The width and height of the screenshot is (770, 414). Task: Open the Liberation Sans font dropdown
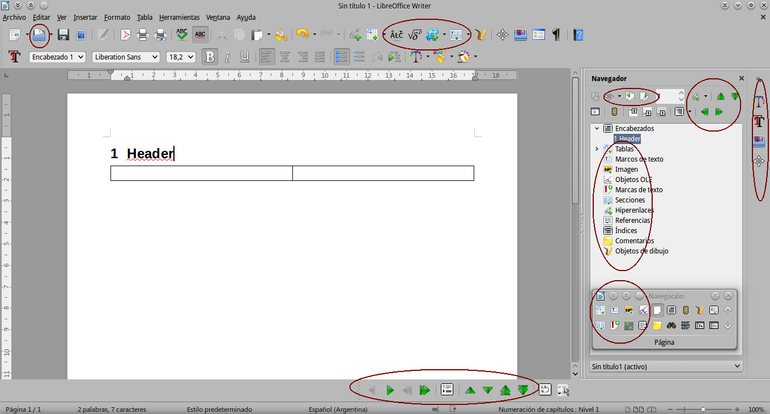tap(126, 57)
